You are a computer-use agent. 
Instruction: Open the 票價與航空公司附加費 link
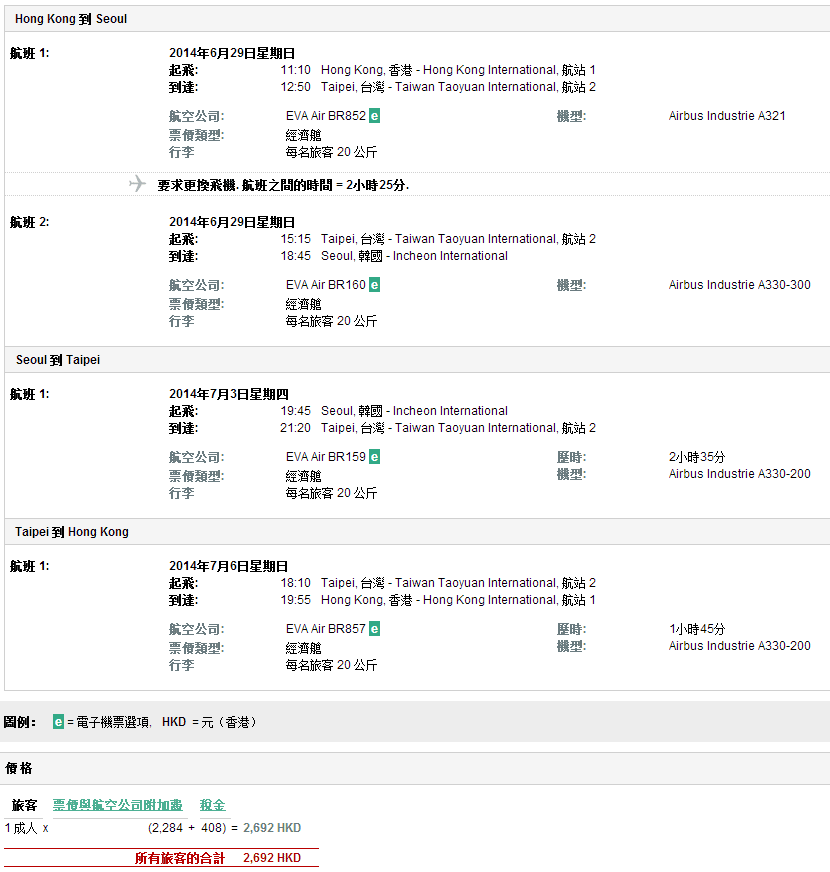pos(118,805)
